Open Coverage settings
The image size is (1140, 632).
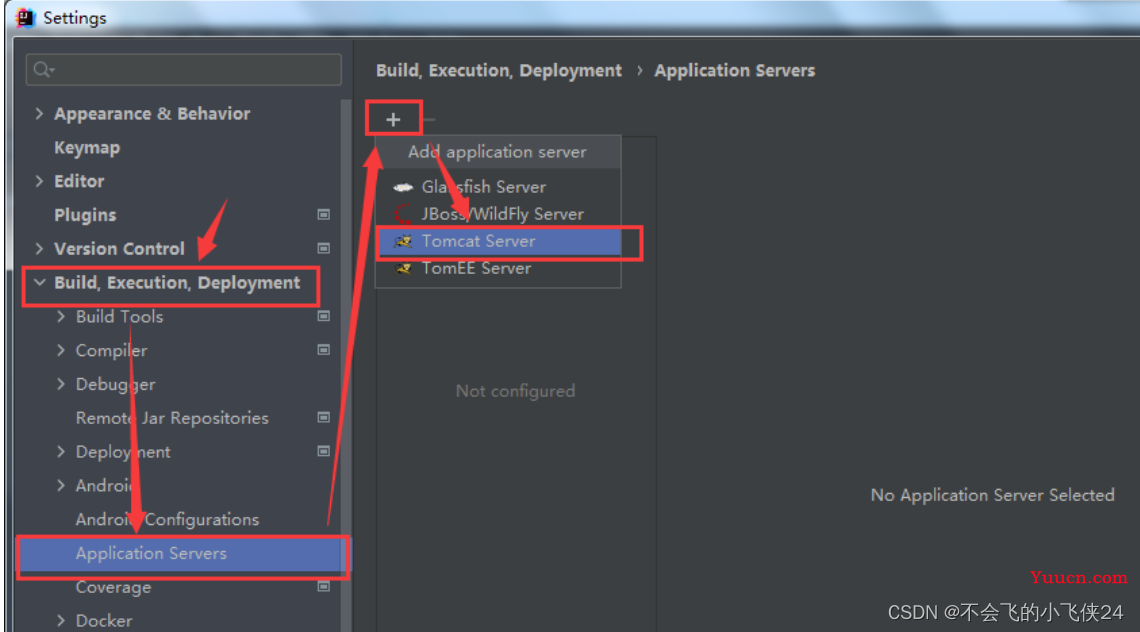(113, 587)
